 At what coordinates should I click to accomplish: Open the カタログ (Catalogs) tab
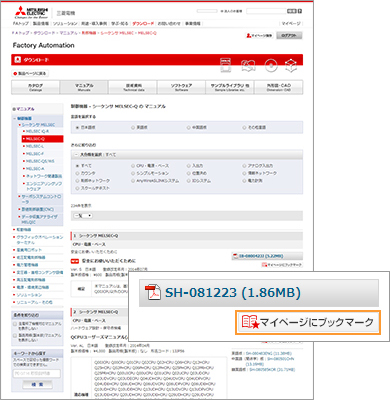coord(35,87)
